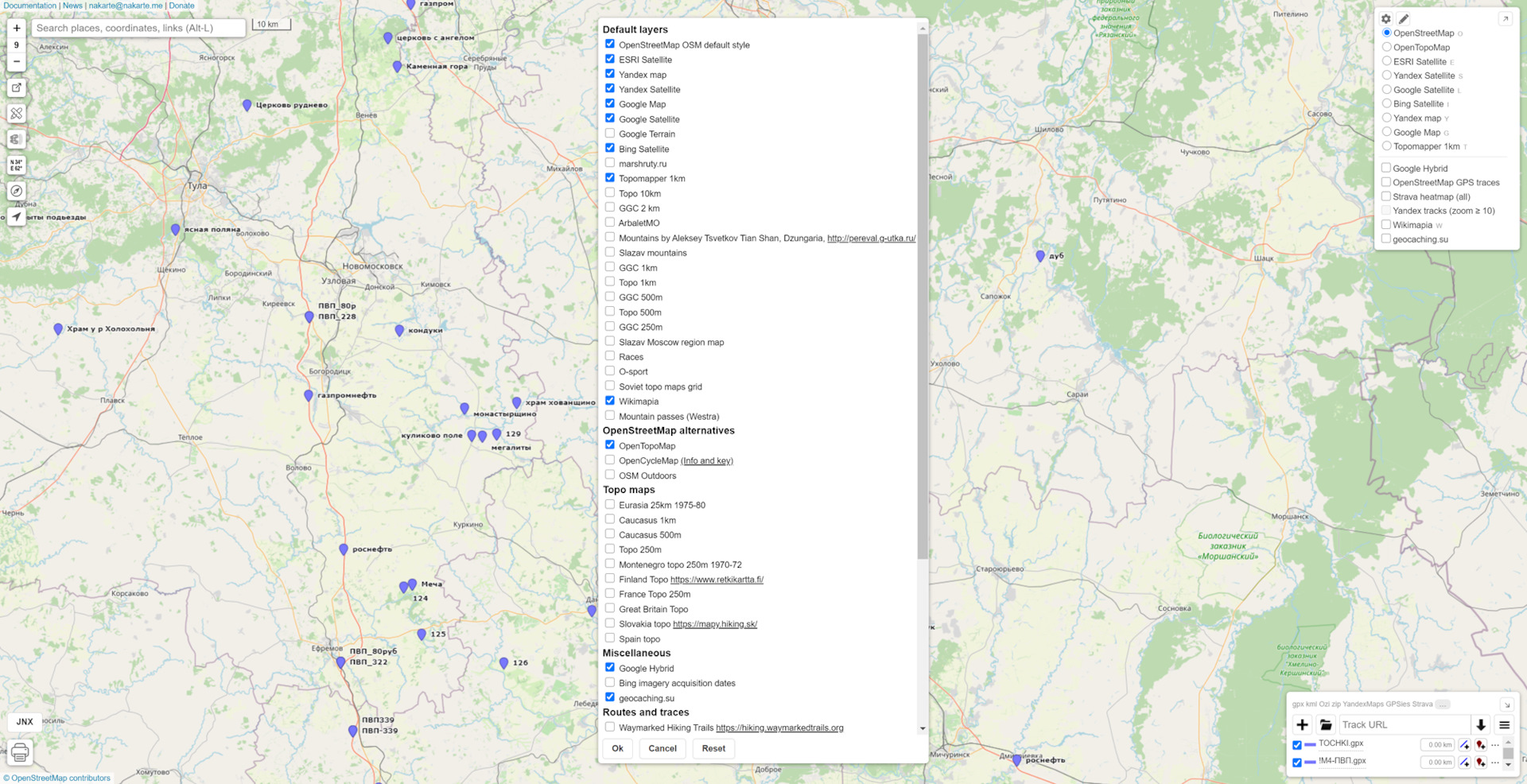Open the azimuth compass tool
The width and height of the screenshot is (1527, 784).
tap(17, 191)
